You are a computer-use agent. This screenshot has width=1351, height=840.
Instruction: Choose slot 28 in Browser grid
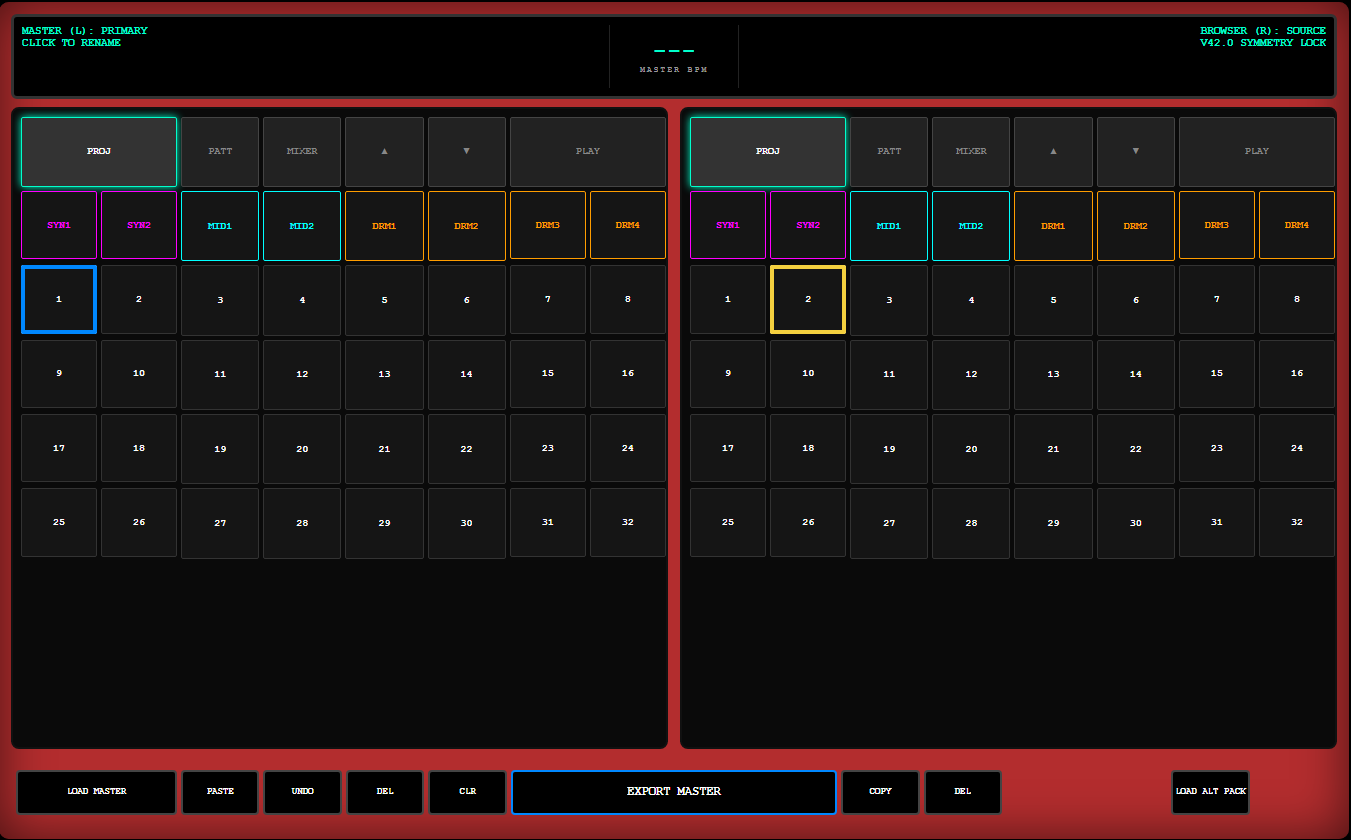coord(971,523)
